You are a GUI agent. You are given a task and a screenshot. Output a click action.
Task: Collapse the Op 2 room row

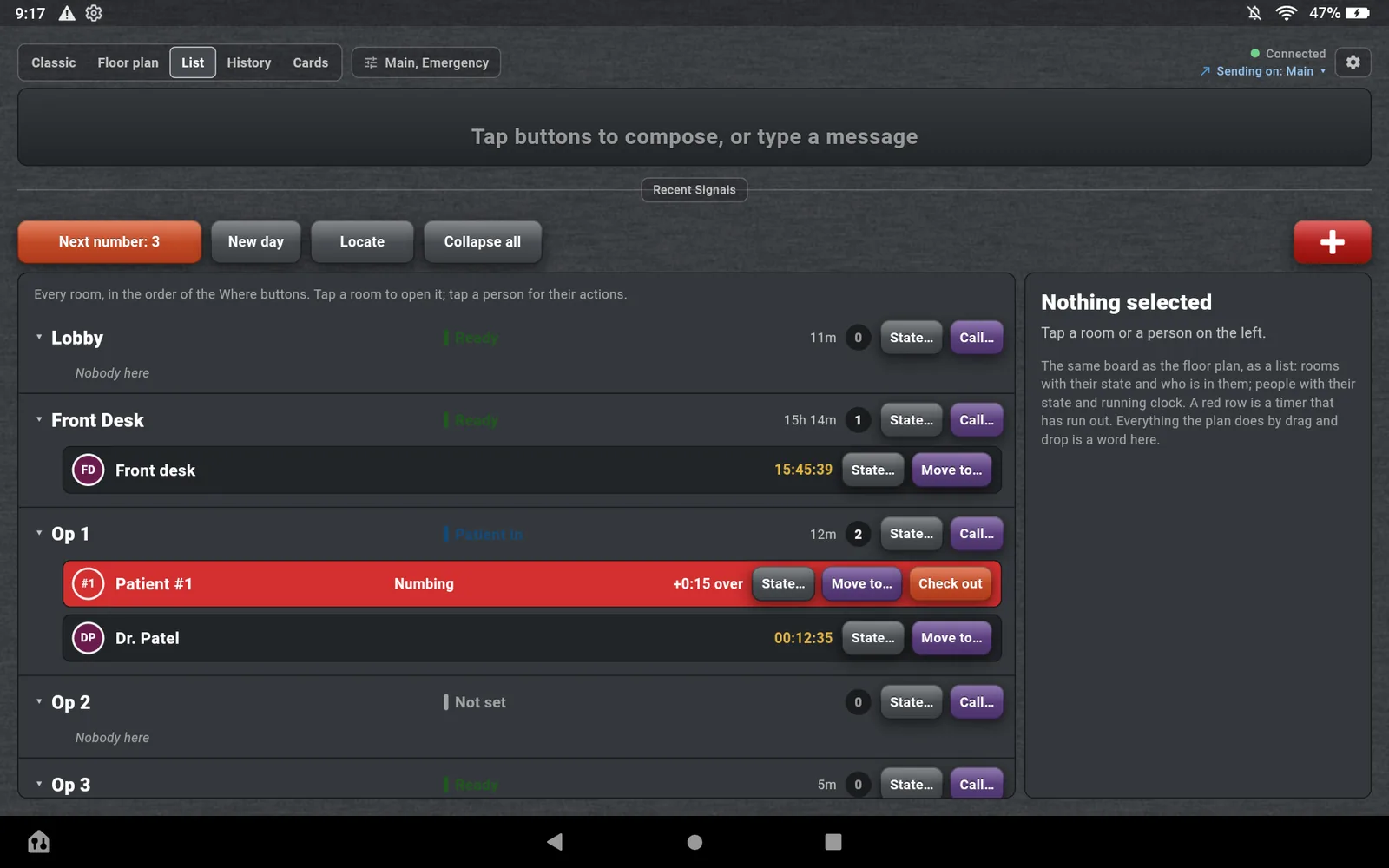[39, 701]
